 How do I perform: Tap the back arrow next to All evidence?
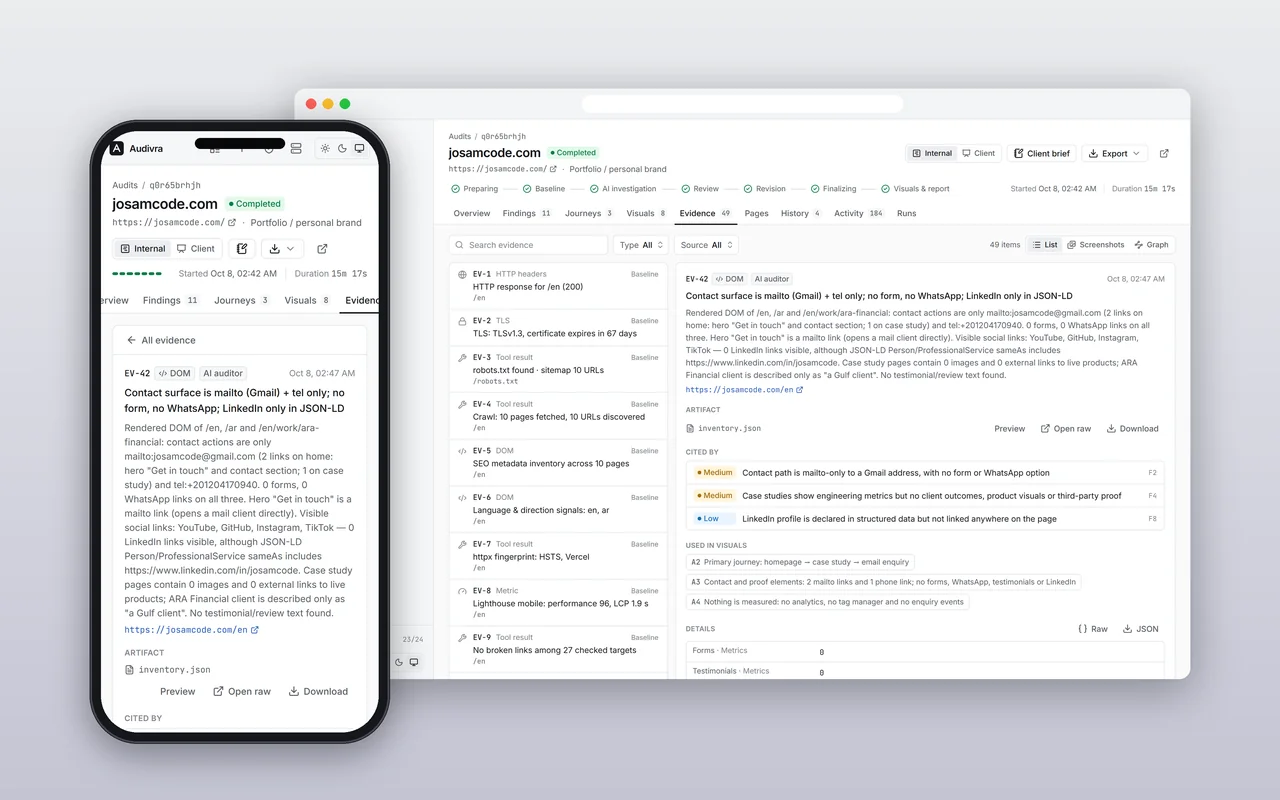131,340
